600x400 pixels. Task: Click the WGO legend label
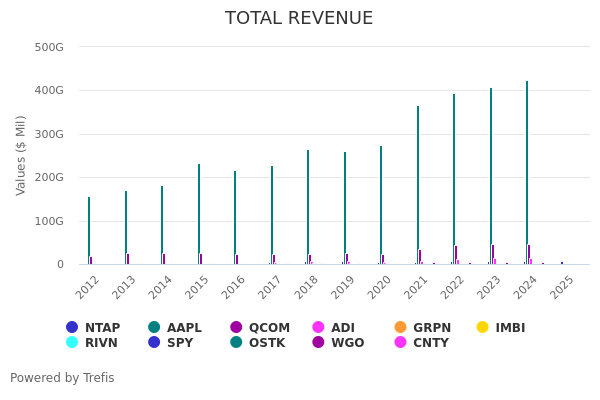[x=347, y=343]
